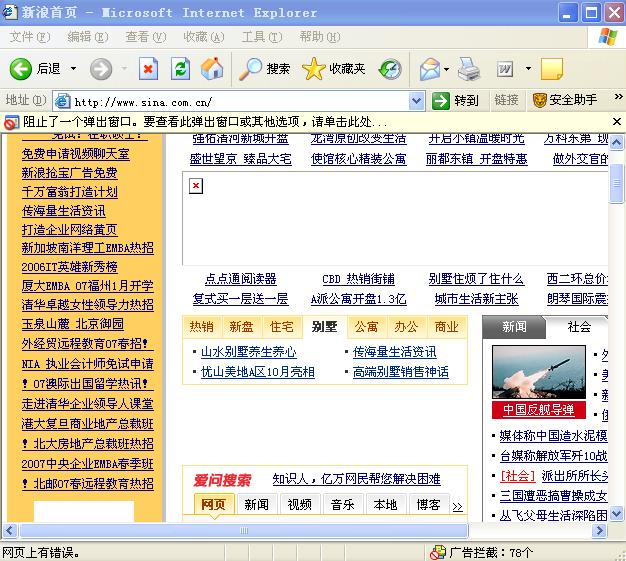Click the blocked pop-up information bar icon
The image size is (626, 561).
pyautogui.click(x=11, y=122)
